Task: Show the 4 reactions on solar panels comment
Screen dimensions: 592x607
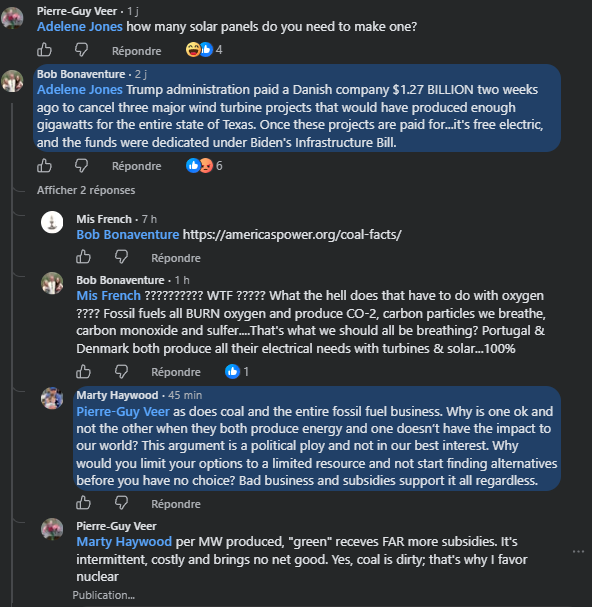Action: (x=204, y=50)
